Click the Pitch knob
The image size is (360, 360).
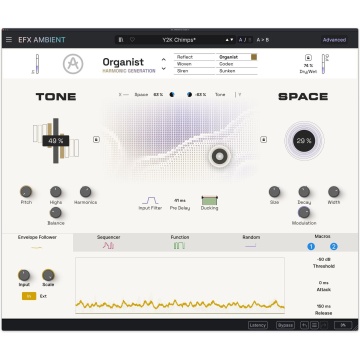coord(26,192)
